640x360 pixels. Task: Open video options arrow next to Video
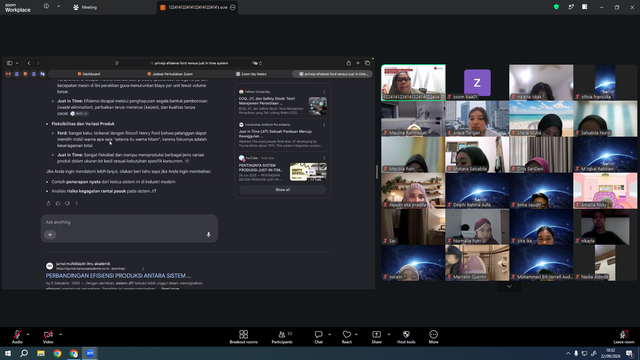click(x=60, y=334)
